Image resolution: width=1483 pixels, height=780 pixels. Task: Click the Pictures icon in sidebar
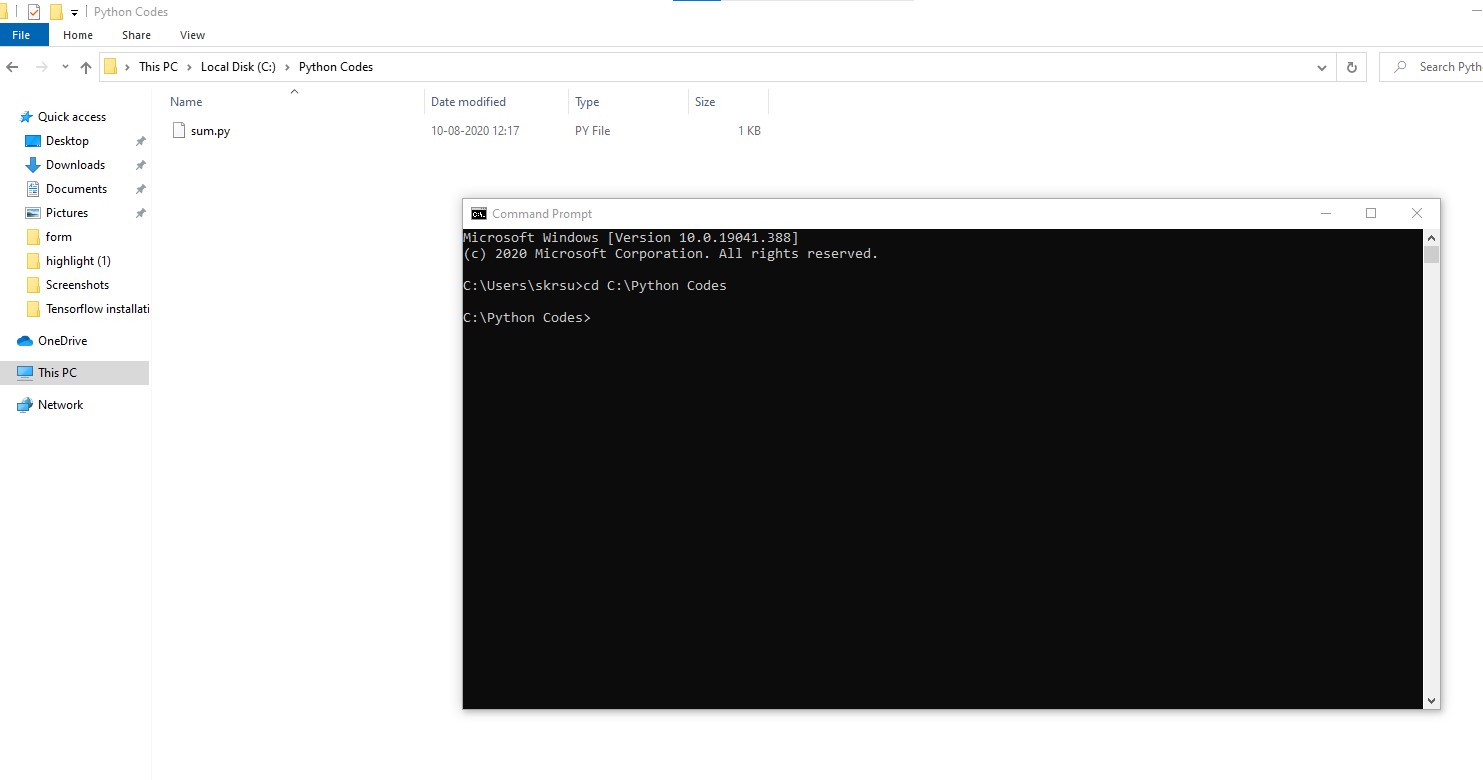point(32,213)
